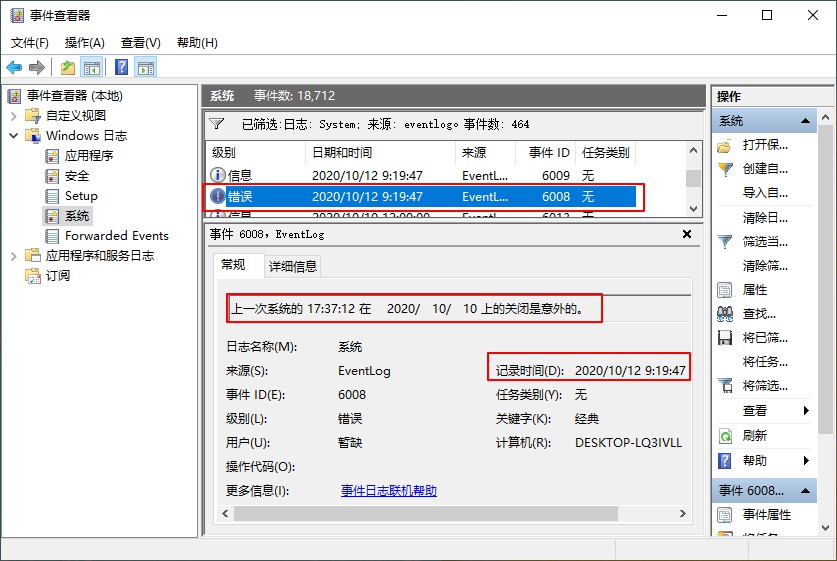Sort by the 级别 column header

255,153
